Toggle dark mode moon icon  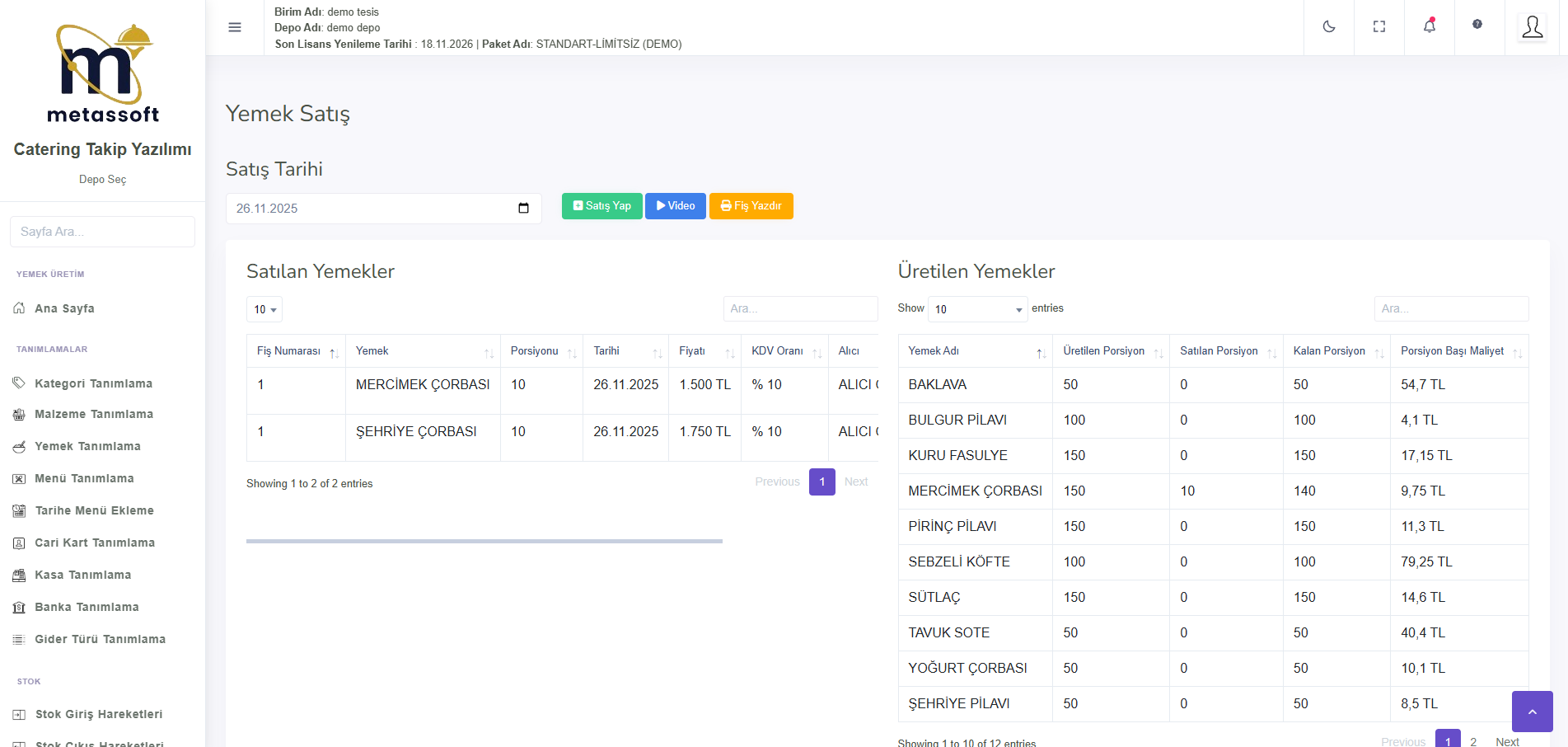pyautogui.click(x=1328, y=26)
